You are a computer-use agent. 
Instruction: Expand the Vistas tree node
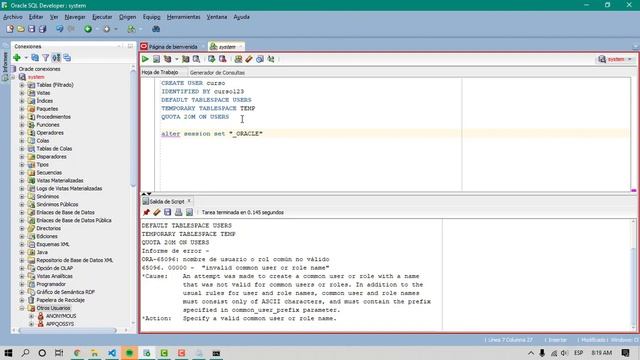pyautogui.click(x=22, y=93)
